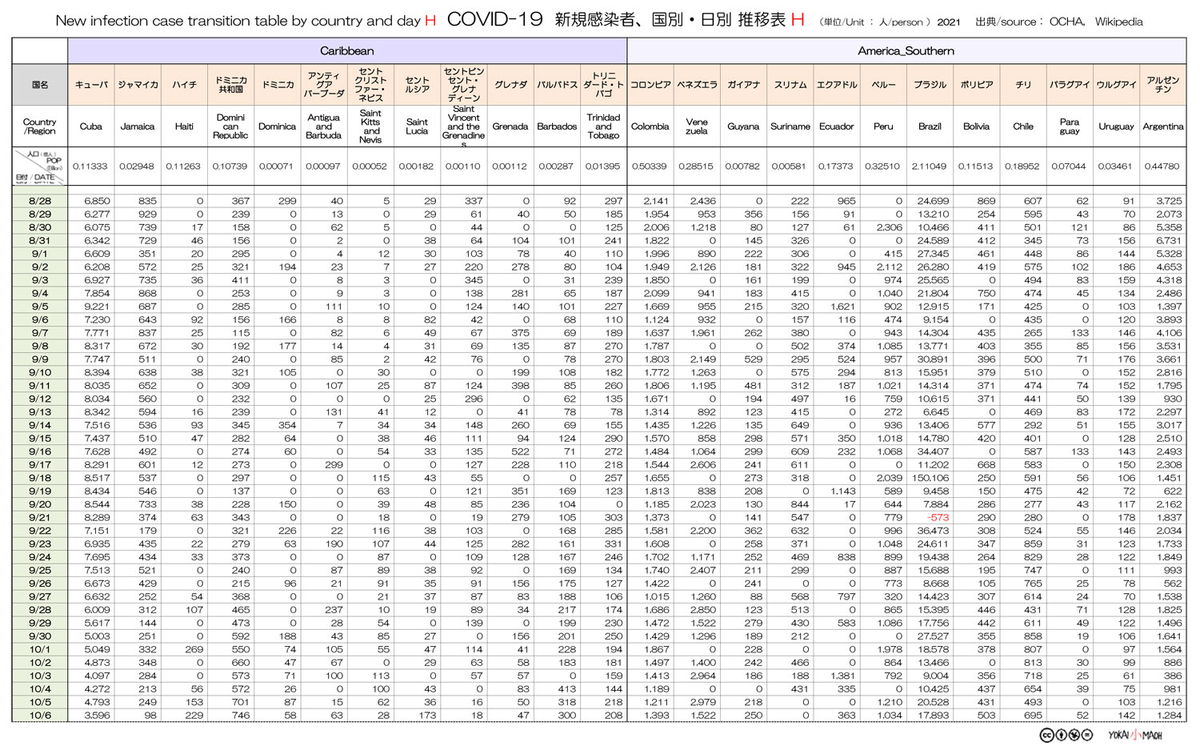Select the 'Haiti' column header

point(184,128)
